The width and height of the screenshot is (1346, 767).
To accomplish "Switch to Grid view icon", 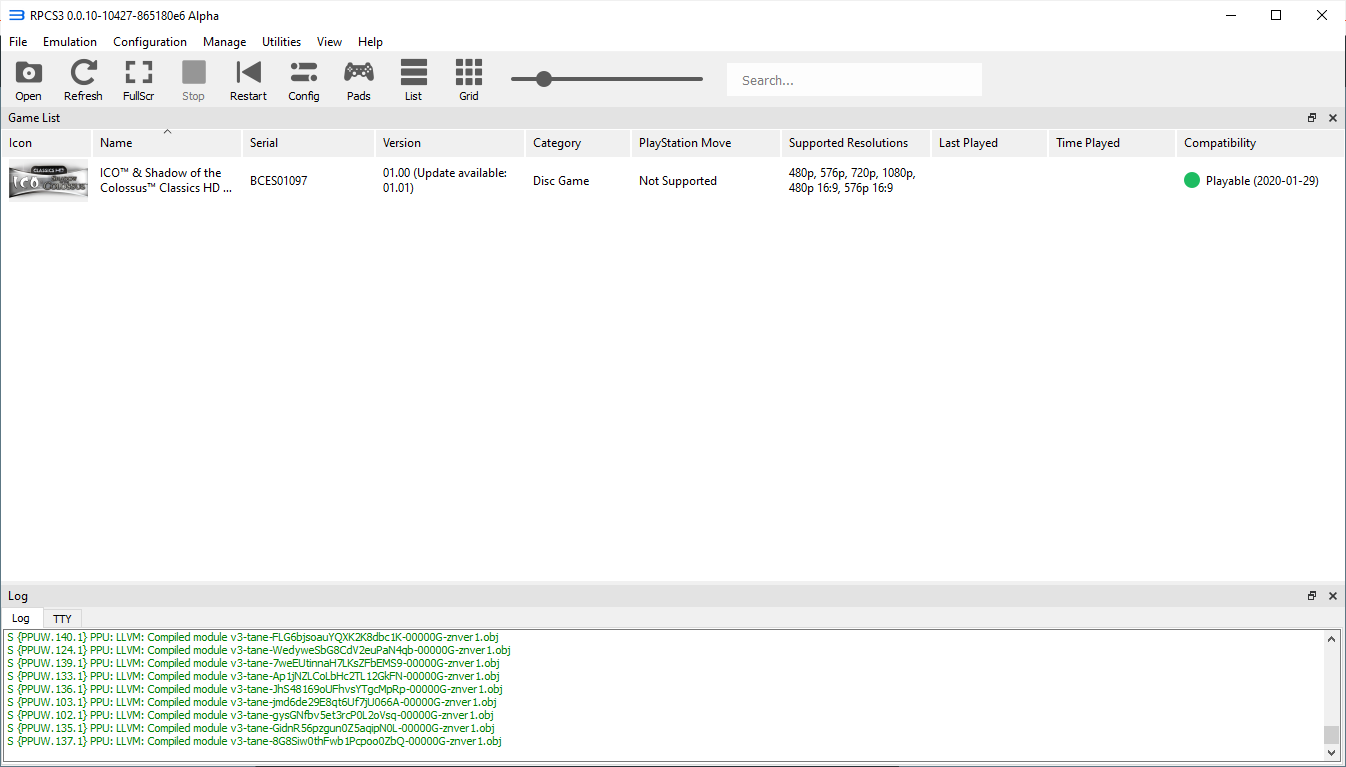I will [469, 80].
